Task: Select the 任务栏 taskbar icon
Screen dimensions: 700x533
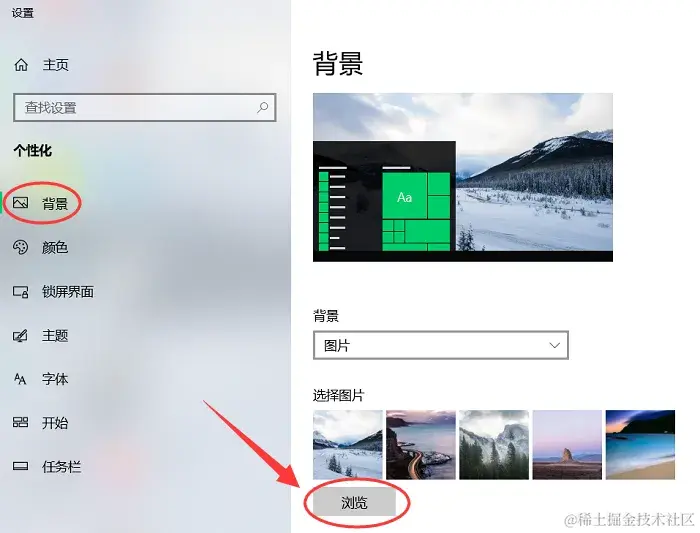Action: pyautogui.click(x=21, y=466)
